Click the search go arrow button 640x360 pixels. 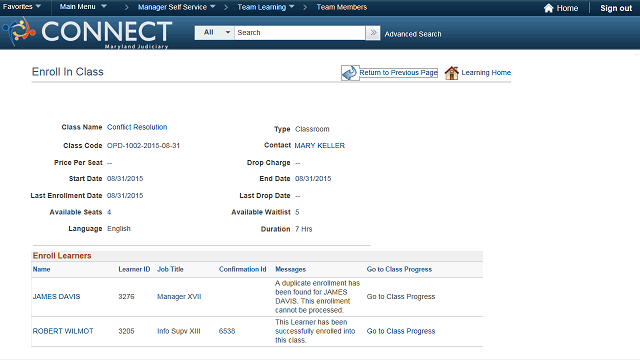[373, 33]
